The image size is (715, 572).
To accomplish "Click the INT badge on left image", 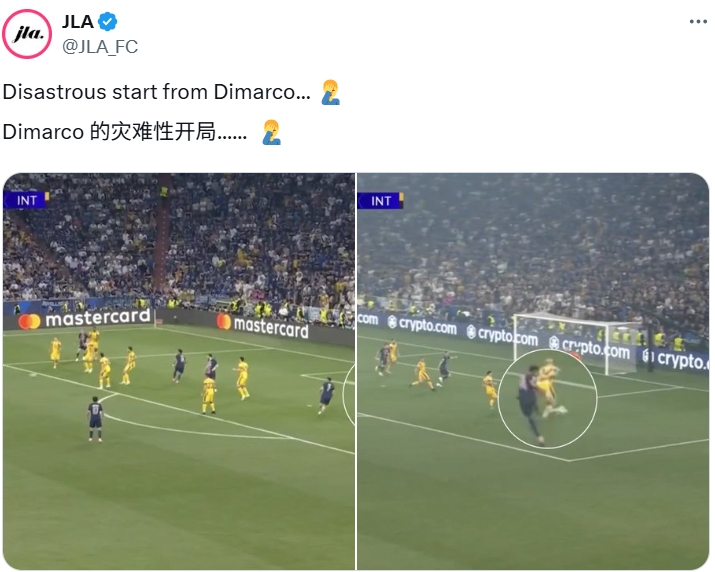I will (26, 200).
